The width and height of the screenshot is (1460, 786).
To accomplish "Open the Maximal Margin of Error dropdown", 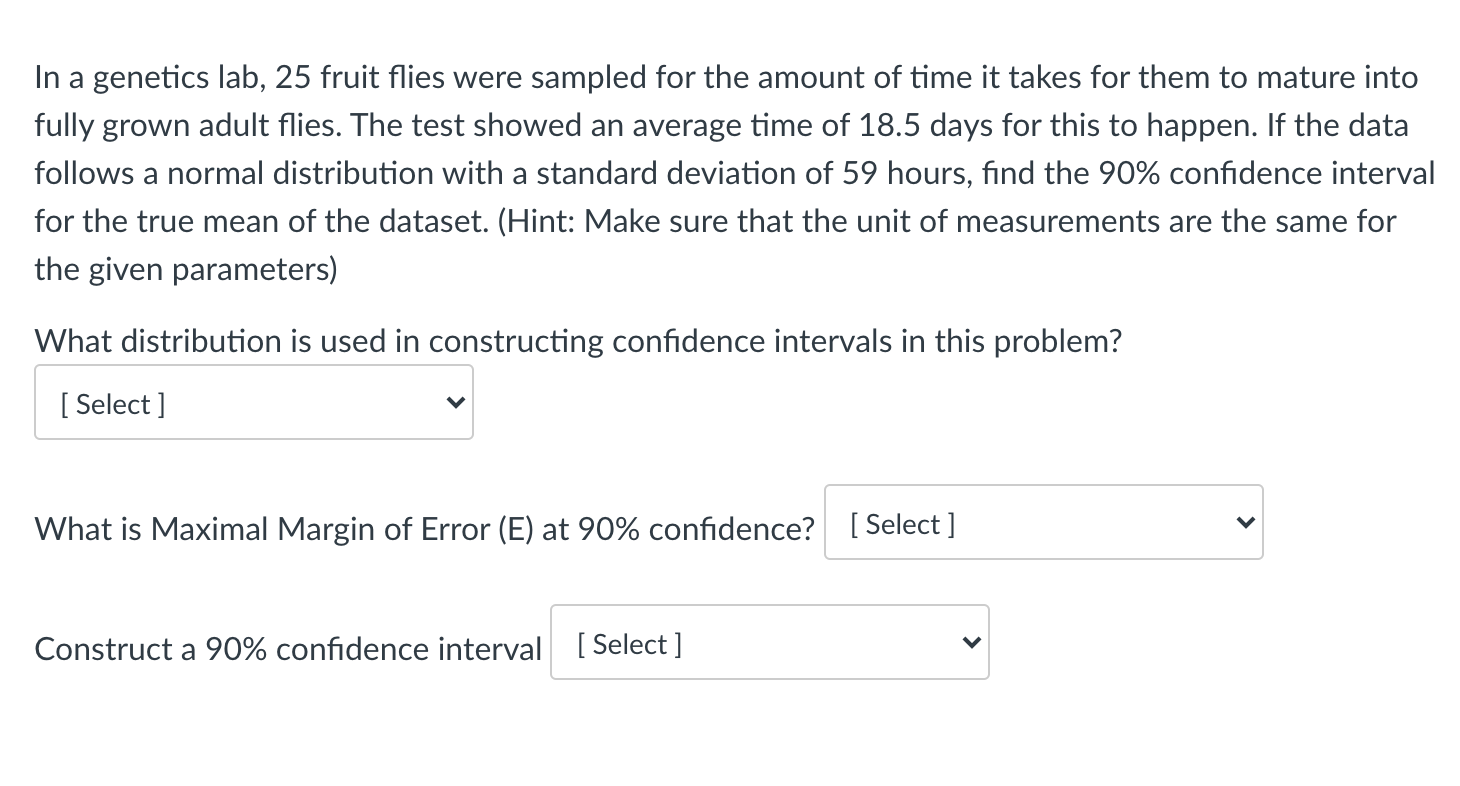I will 1043,522.
